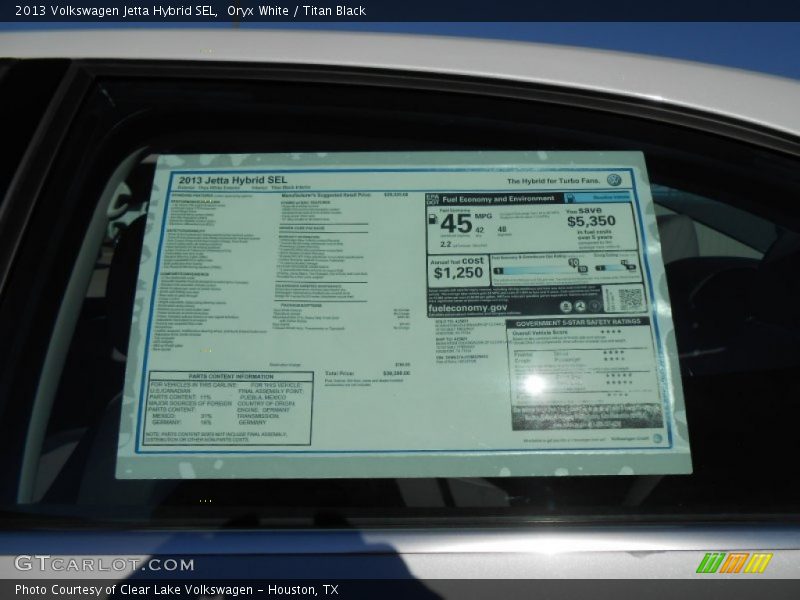
Task: Click the QR code on the fuel label
Action: click(630, 298)
